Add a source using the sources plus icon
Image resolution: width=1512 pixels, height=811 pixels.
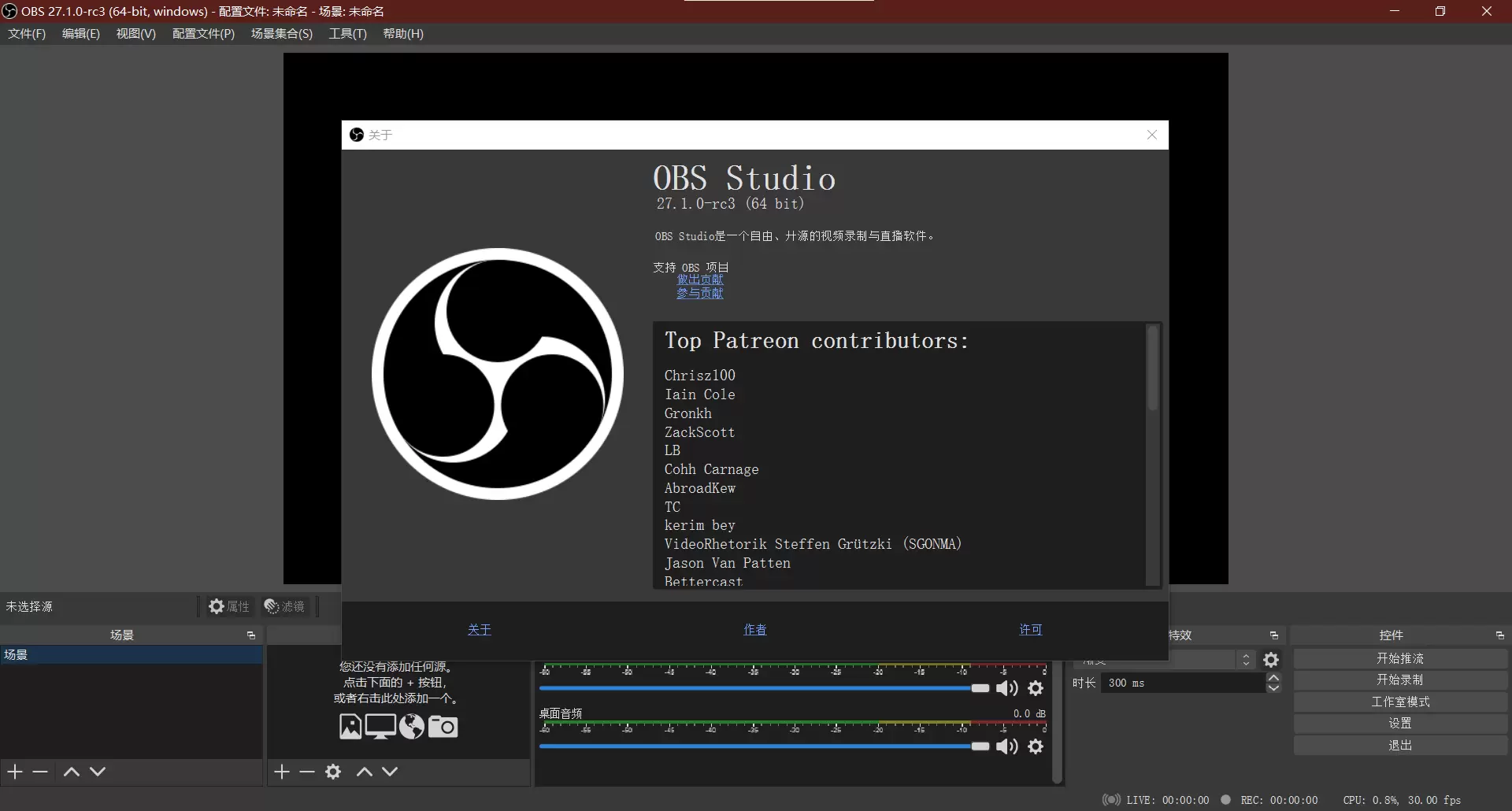pyautogui.click(x=282, y=772)
